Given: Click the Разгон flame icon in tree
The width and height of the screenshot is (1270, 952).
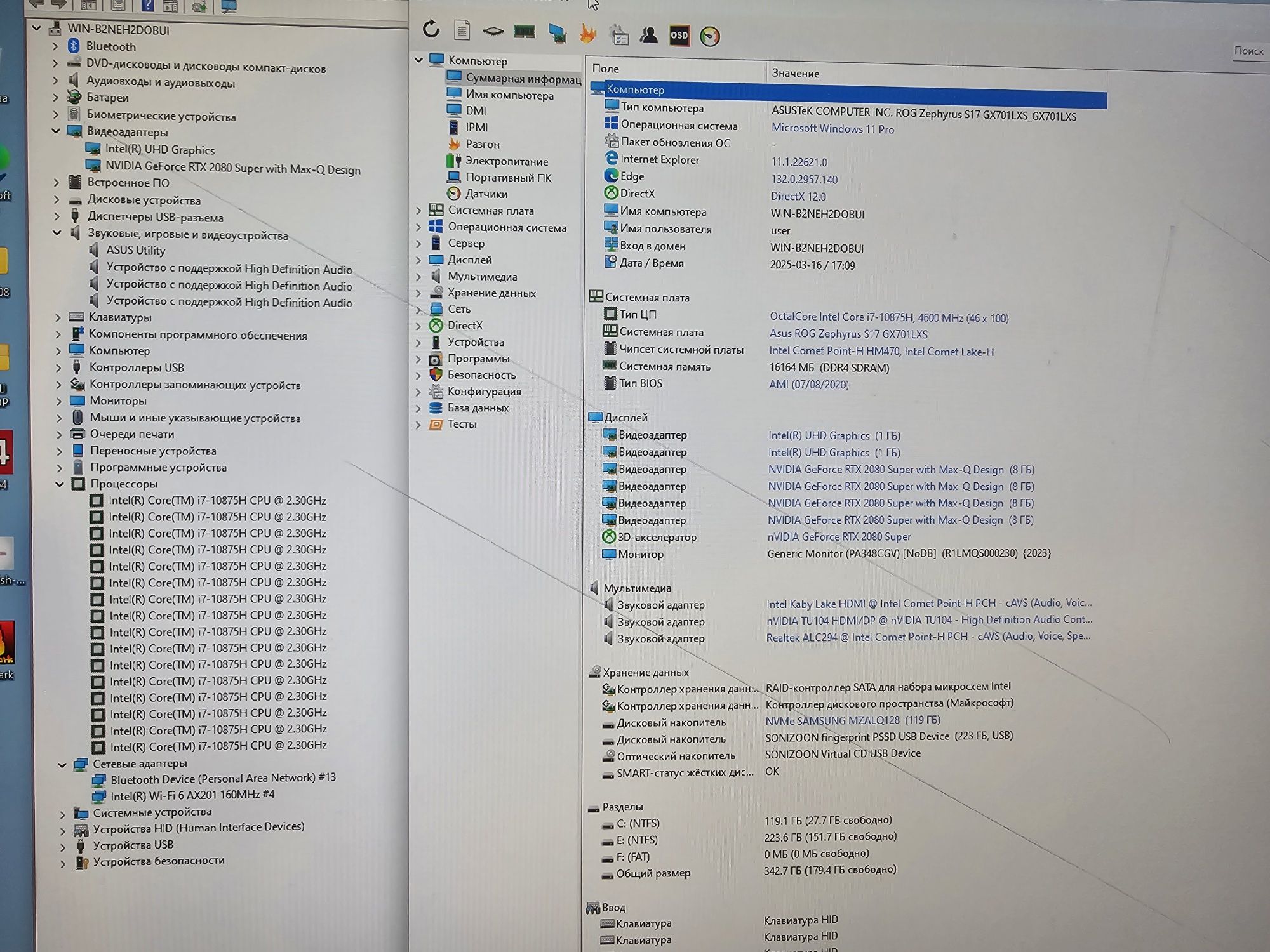Looking at the screenshot, I should click(x=453, y=144).
